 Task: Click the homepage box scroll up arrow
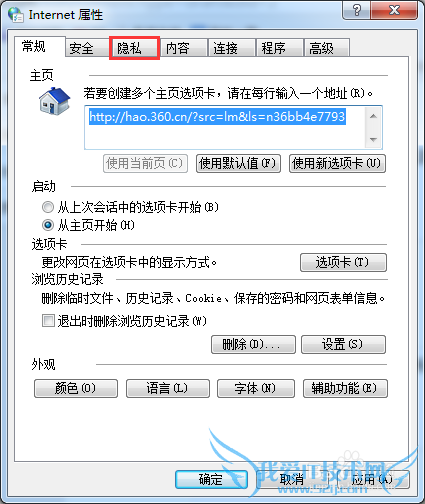click(x=373, y=116)
